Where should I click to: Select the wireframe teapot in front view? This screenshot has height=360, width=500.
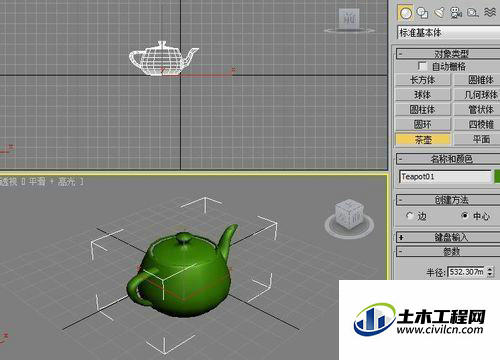(x=163, y=59)
